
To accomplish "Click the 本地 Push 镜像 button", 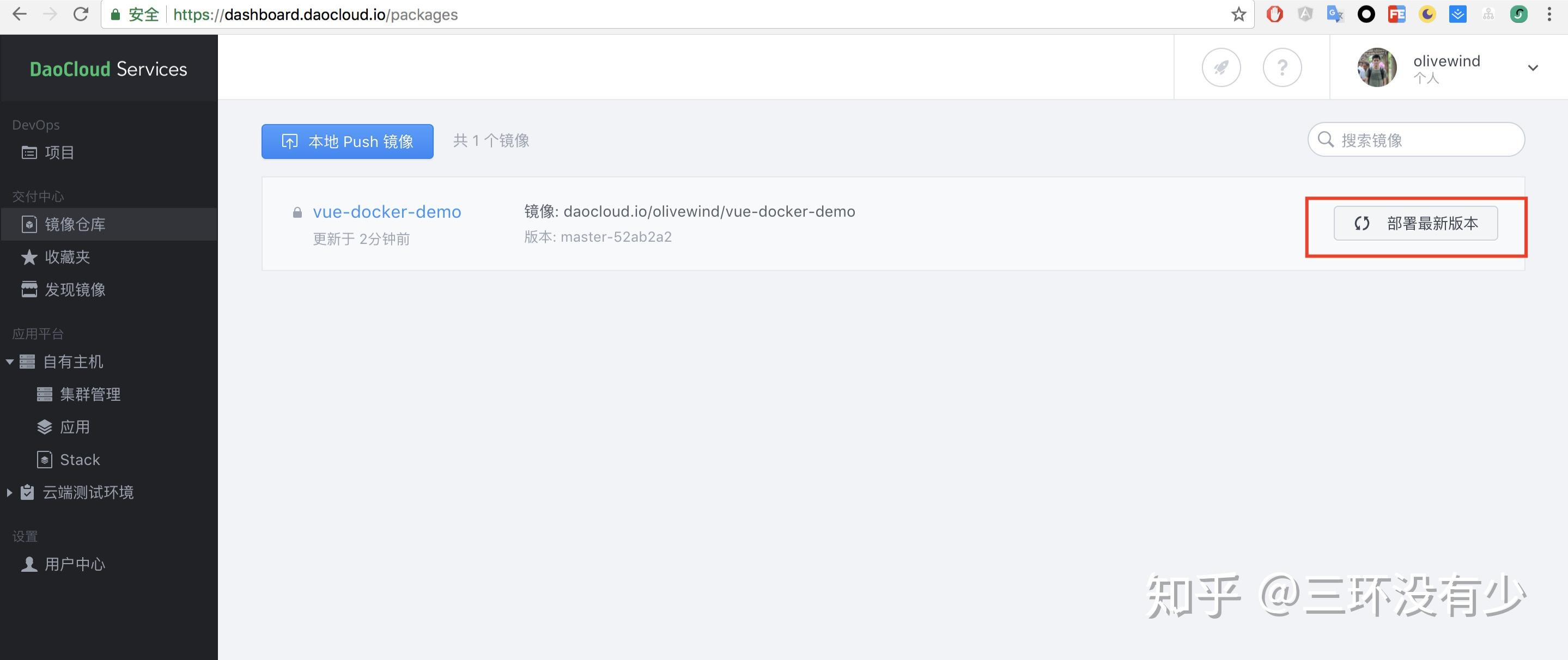I will pos(347,142).
